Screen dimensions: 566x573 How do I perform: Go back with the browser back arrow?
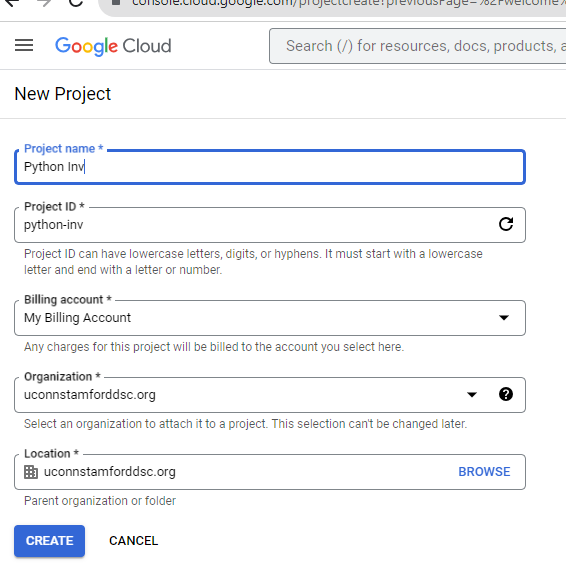click(11, 3)
